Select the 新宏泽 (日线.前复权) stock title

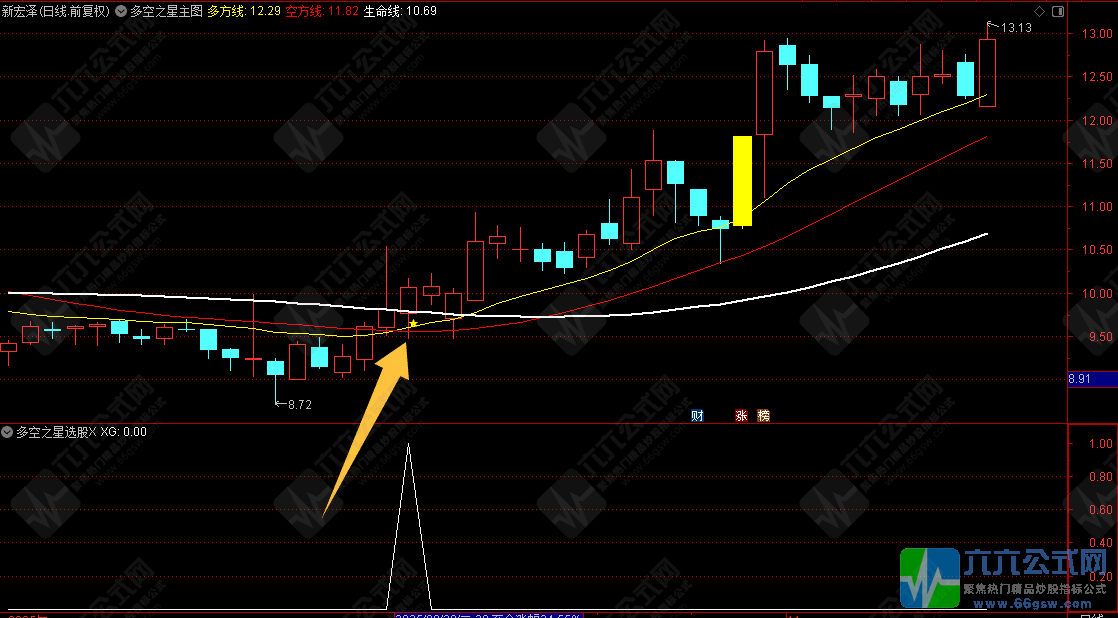(54, 11)
